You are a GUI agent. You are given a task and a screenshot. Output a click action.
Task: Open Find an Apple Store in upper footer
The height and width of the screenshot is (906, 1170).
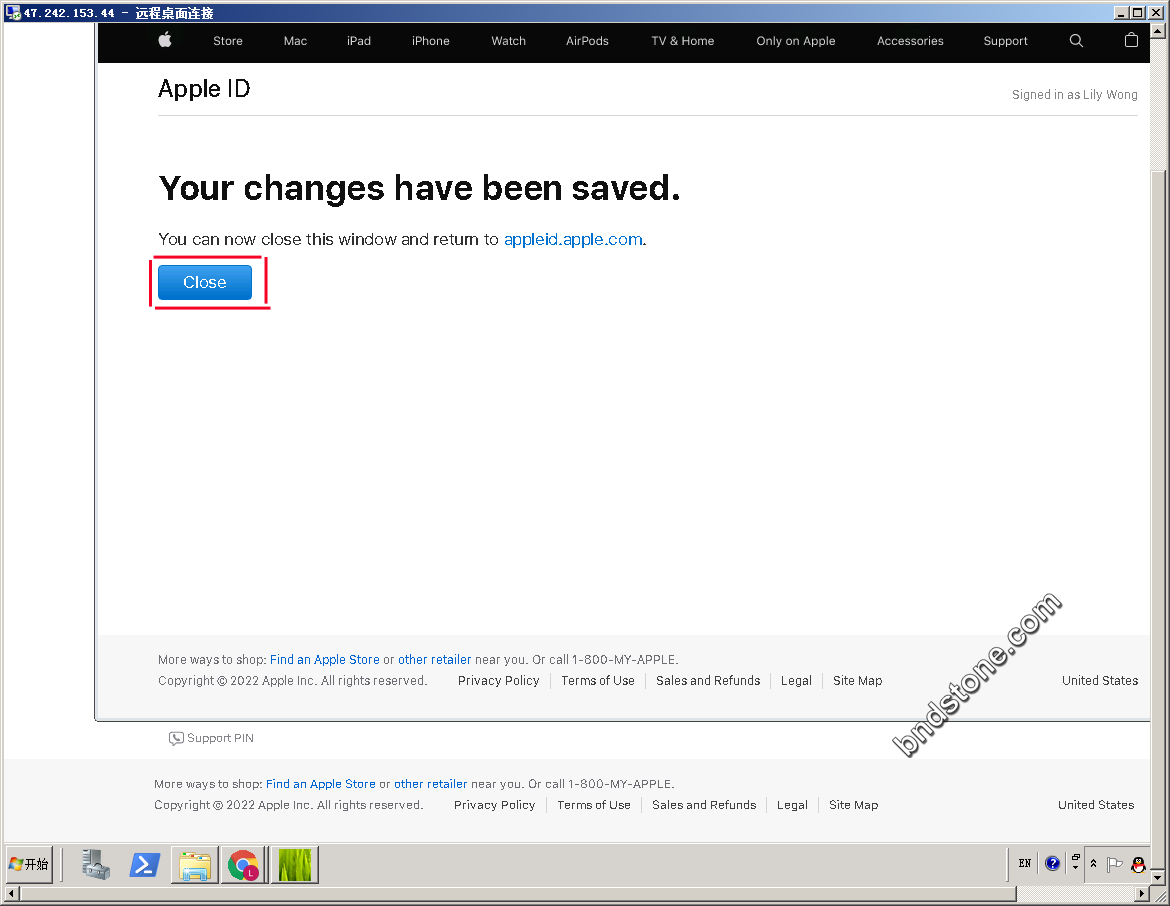point(325,660)
